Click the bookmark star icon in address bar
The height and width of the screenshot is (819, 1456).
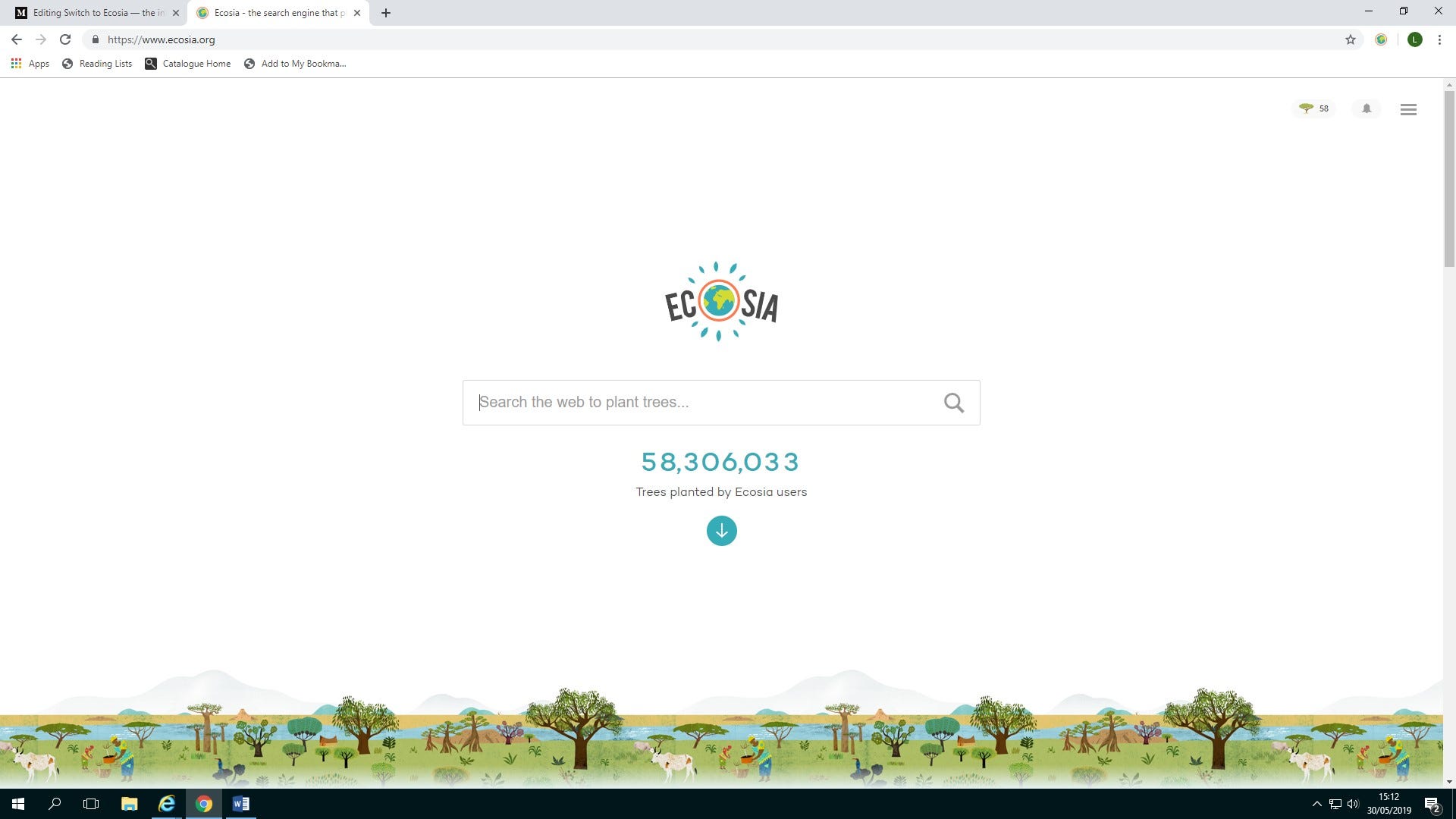1350,39
